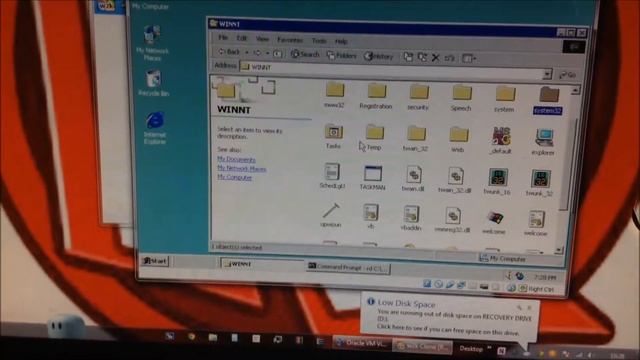640x360 pixels.
Task: Open the security folder
Action: 418,97
